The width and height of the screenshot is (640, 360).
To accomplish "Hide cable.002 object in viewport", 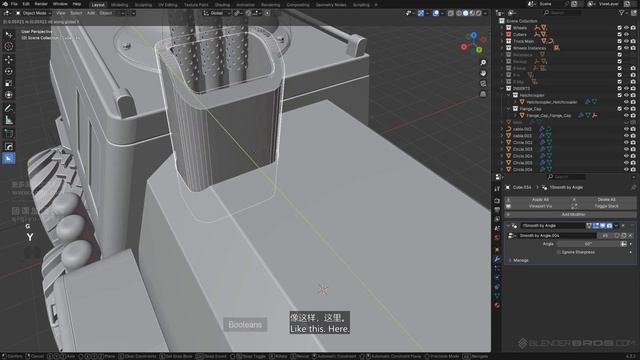I will click(x=627, y=129).
